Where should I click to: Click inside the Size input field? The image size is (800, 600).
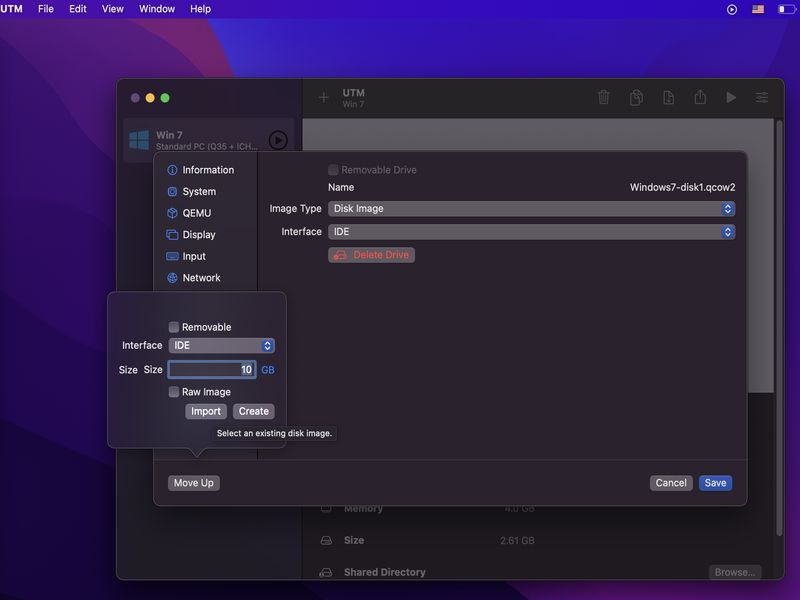pos(212,369)
